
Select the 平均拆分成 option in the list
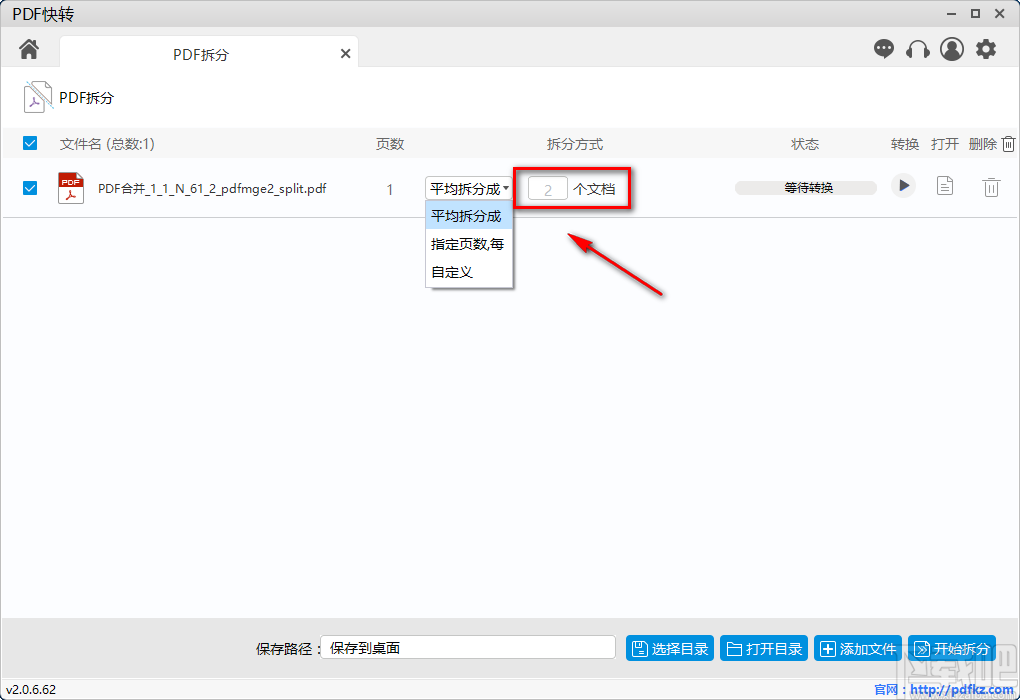click(x=468, y=215)
